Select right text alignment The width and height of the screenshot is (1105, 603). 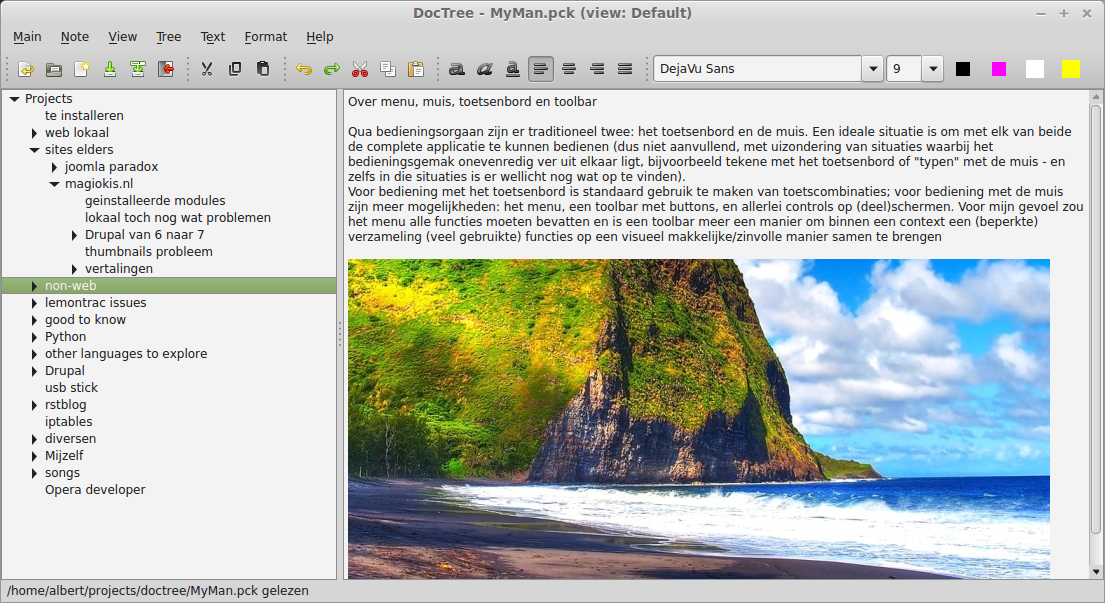coord(597,69)
